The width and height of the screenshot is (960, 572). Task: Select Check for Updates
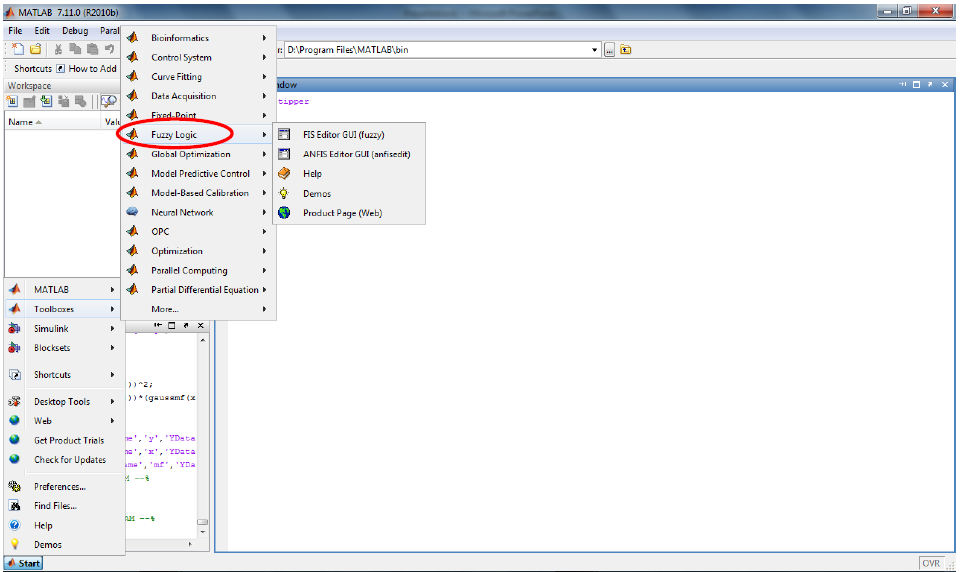(x=64, y=460)
